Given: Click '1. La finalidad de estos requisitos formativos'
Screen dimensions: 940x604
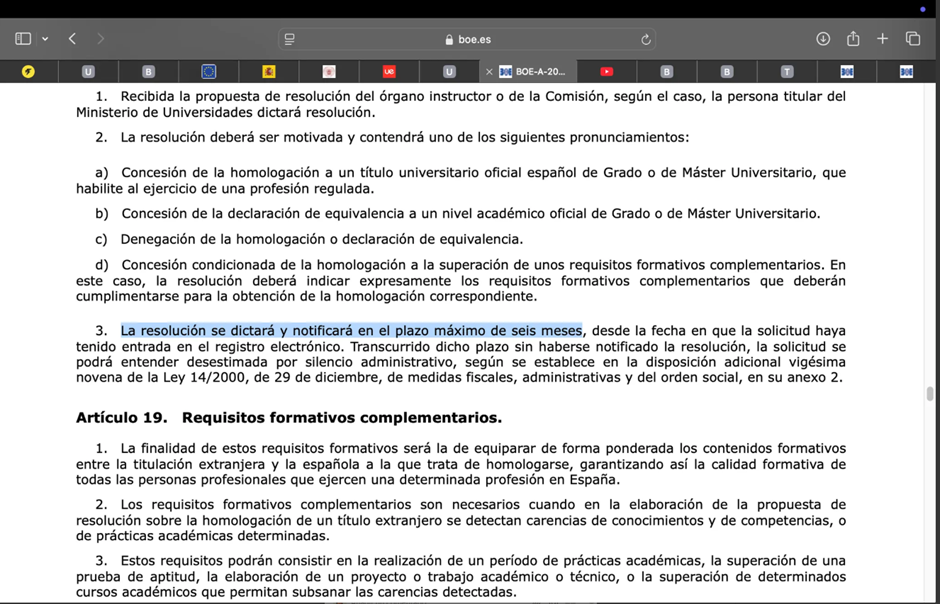Looking at the screenshot, I should (461, 464).
